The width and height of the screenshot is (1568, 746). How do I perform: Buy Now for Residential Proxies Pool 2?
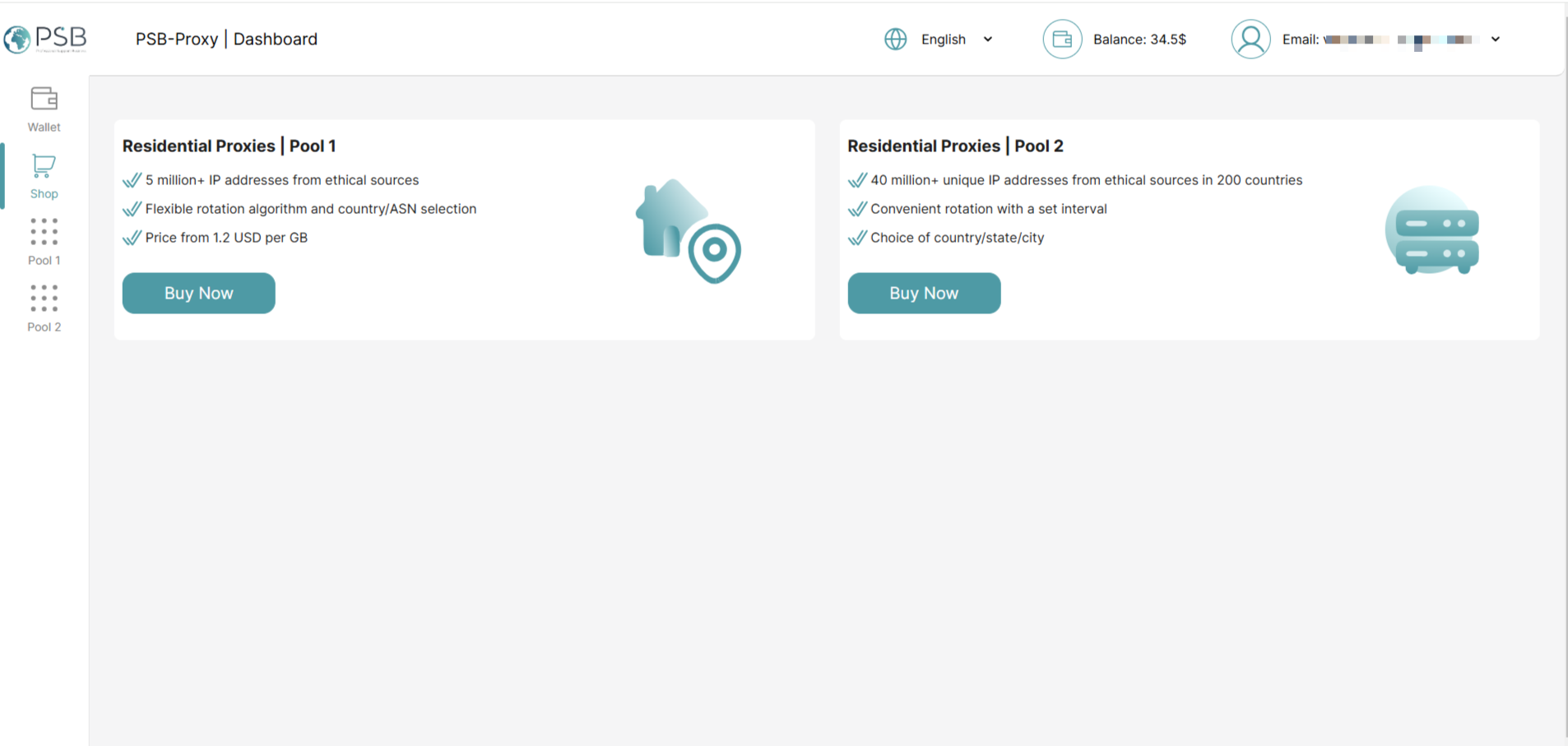pos(924,293)
